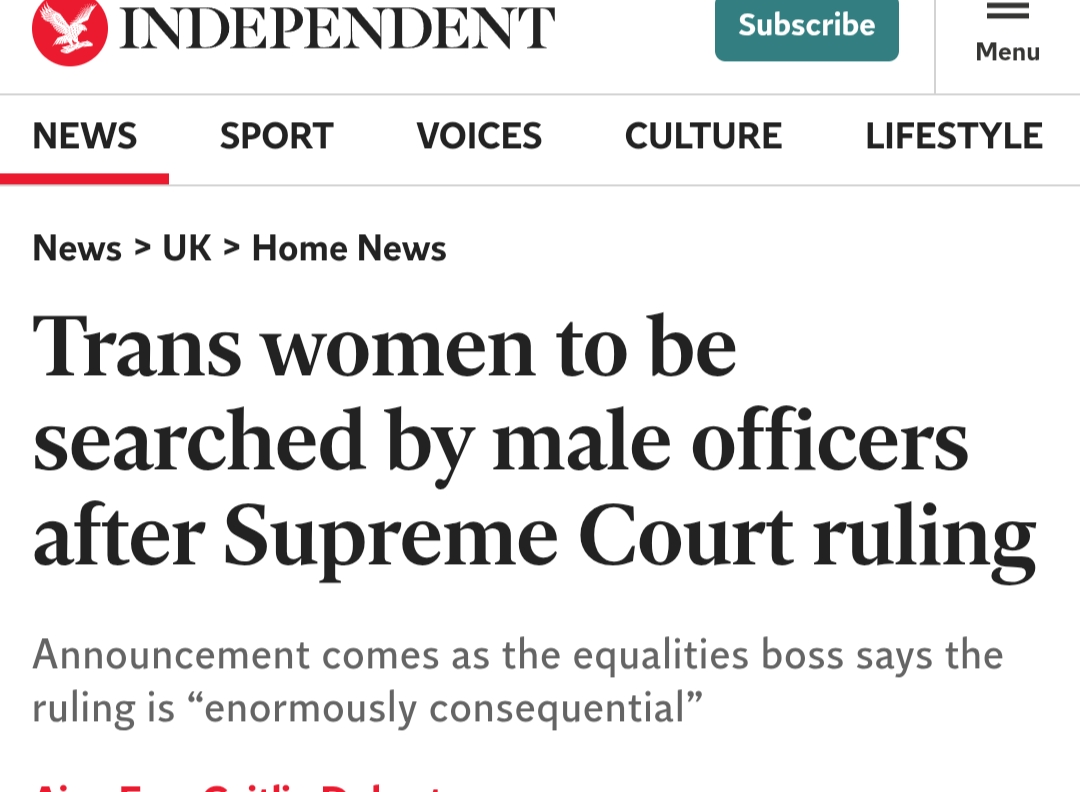Click the Independent eagle logo icon
The image size is (1080, 792).
[69, 30]
